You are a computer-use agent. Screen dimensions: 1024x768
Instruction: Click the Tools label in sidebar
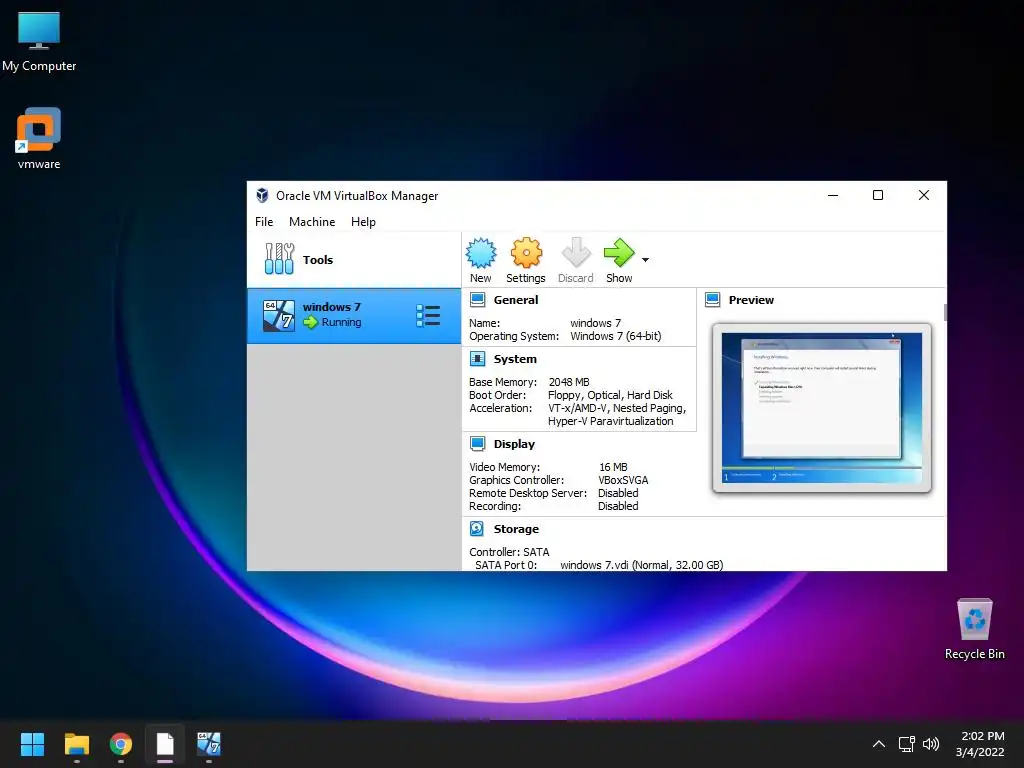[x=318, y=260]
